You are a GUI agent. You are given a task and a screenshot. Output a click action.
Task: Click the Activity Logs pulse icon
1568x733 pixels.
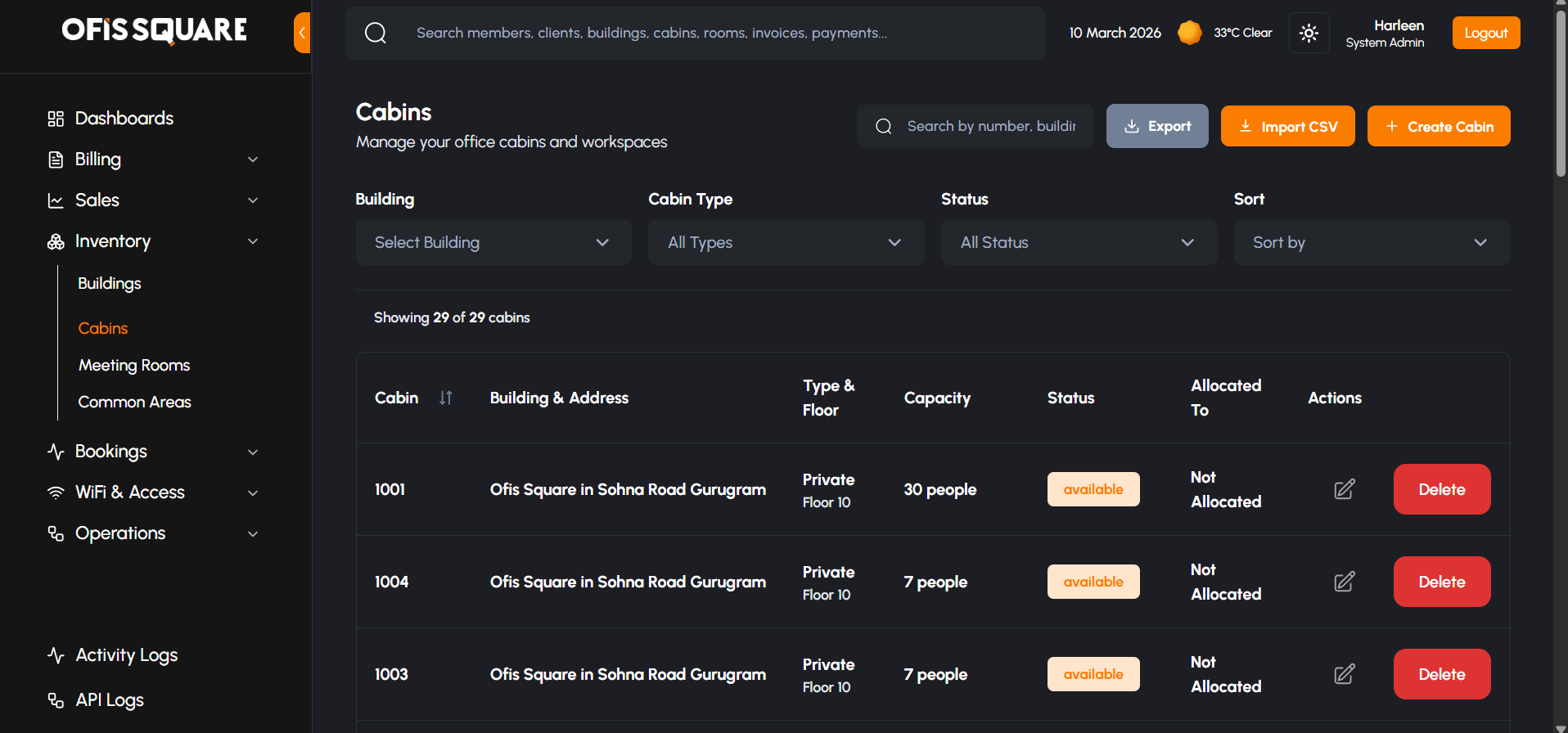[56, 655]
